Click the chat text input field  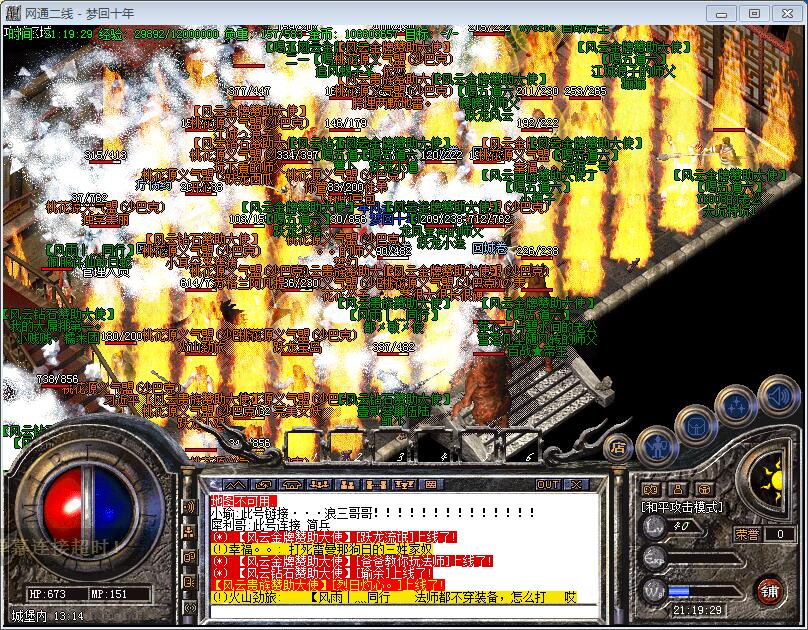pos(405,611)
